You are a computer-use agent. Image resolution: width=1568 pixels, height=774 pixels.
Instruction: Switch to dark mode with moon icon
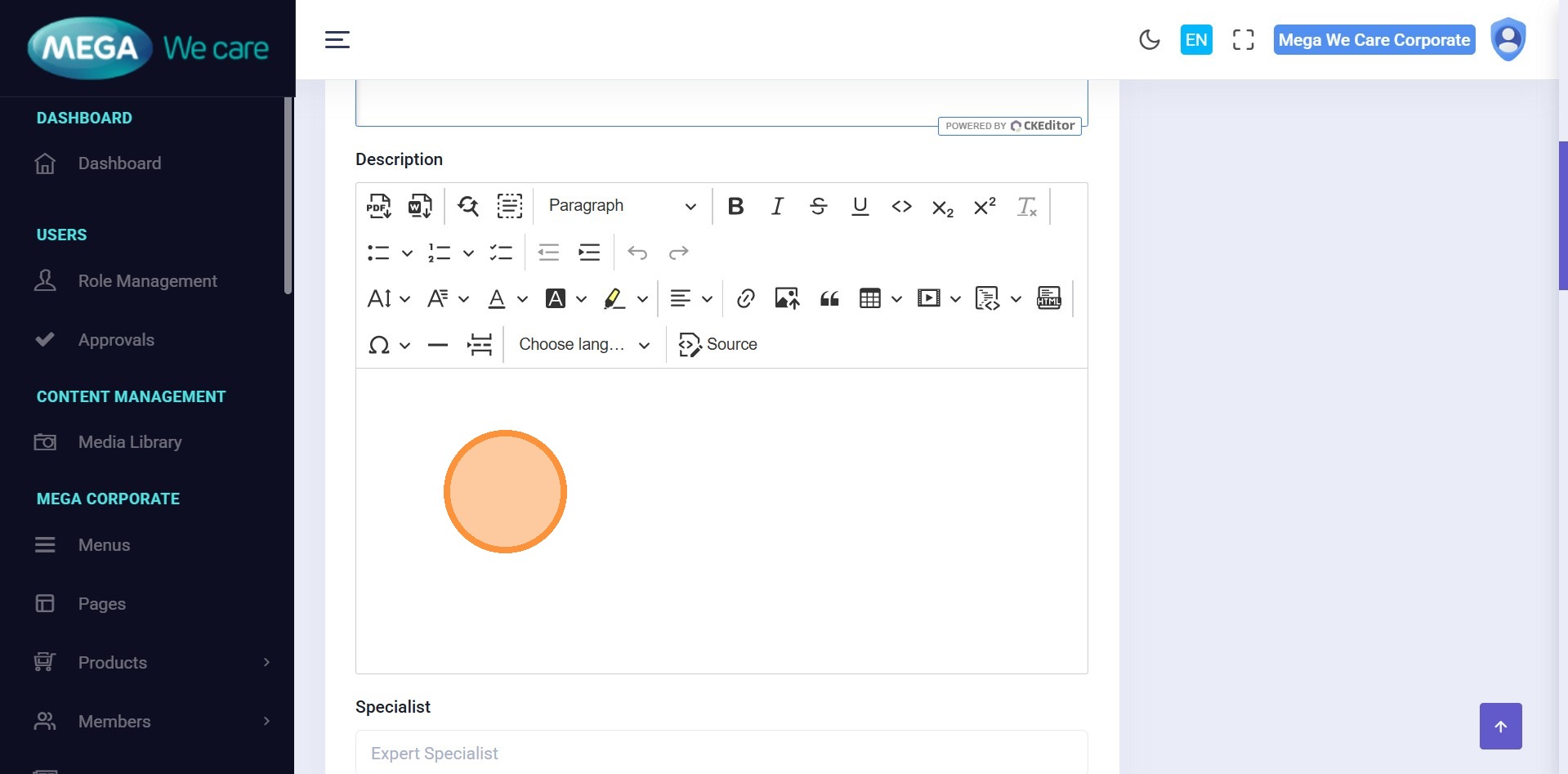coord(1149,39)
